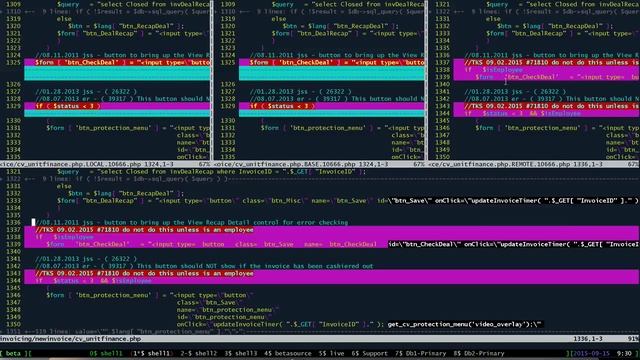The height and width of the screenshot is (360, 640).
Task: Open window 3$ shell3
Action: tap(241, 353)
